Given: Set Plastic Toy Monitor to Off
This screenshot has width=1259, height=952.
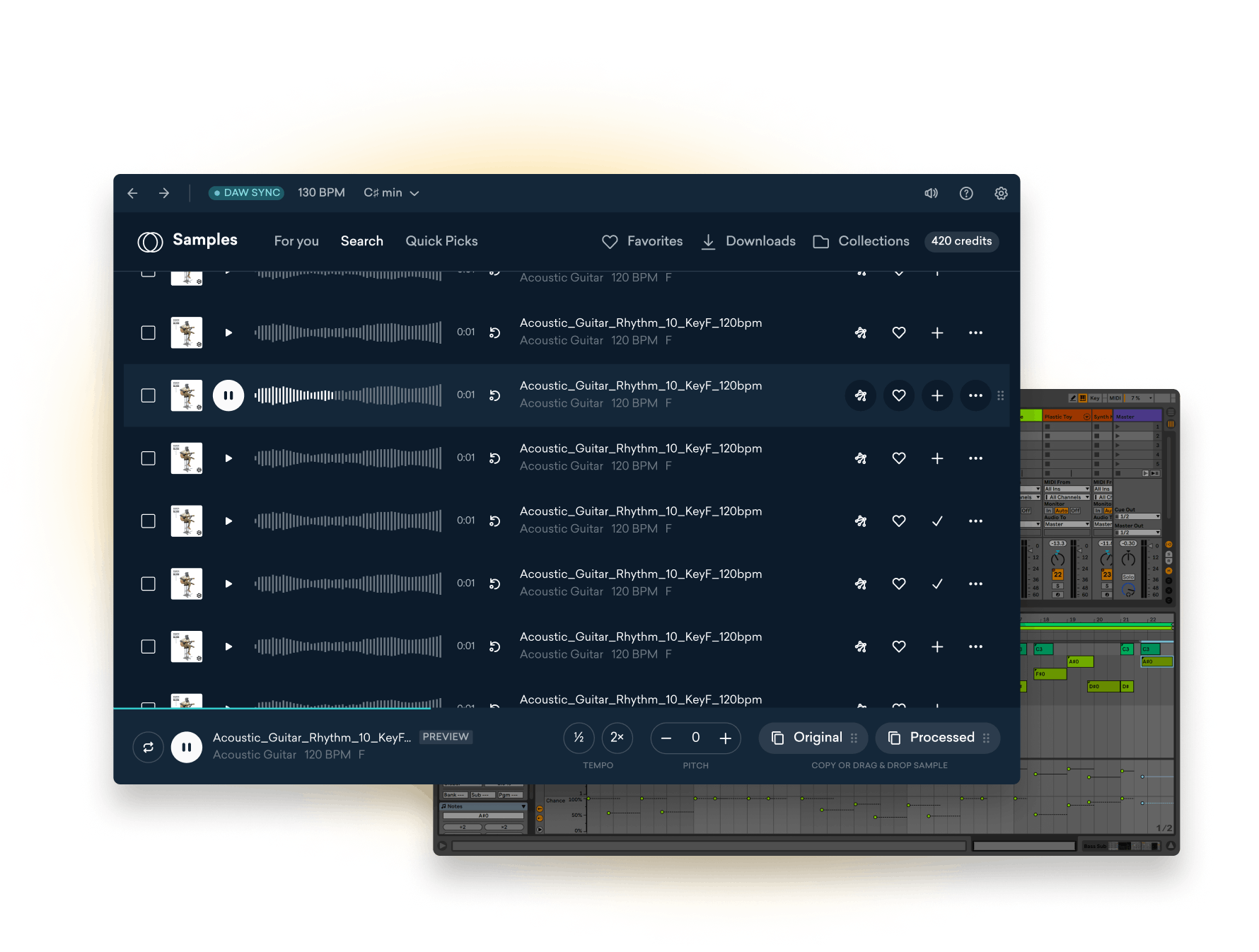Looking at the screenshot, I should (1075, 511).
